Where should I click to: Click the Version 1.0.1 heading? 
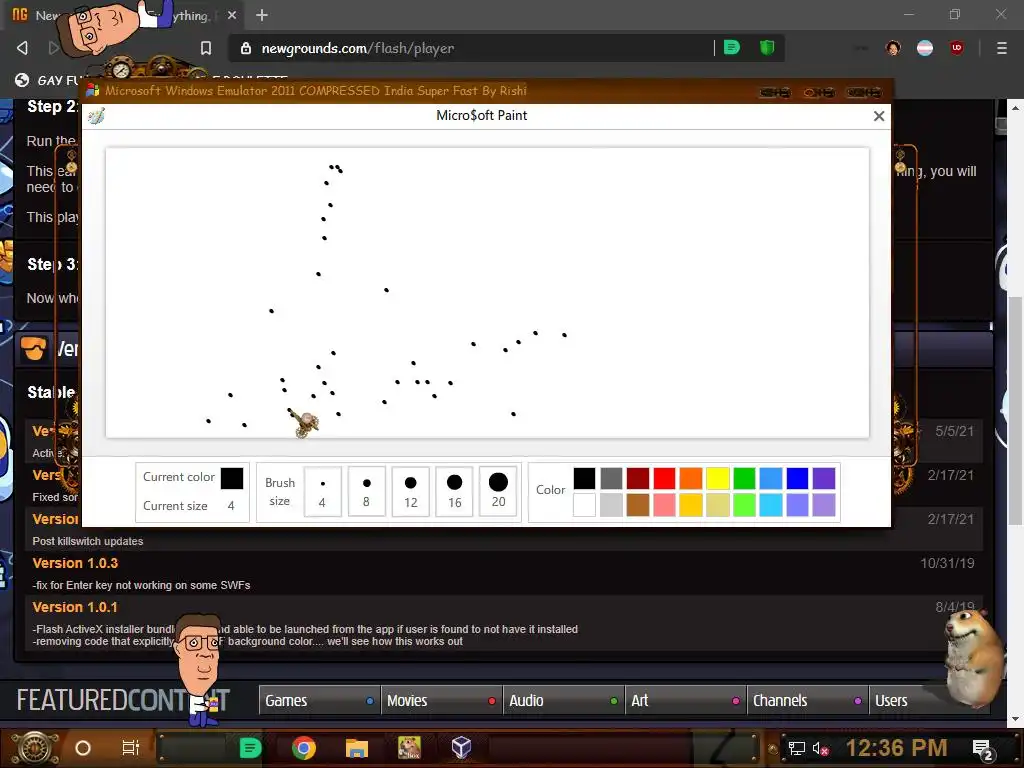coord(75,607)
